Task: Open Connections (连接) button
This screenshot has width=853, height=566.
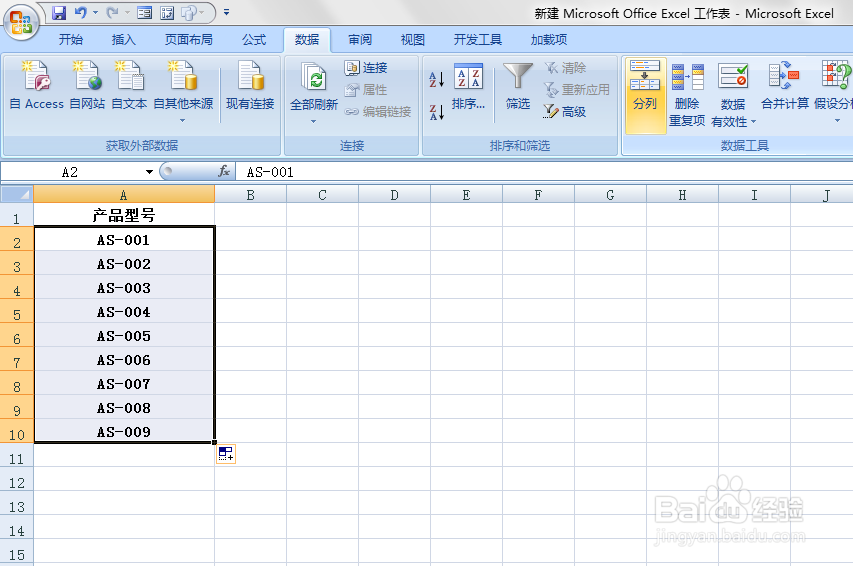Action: pos(366,67)
